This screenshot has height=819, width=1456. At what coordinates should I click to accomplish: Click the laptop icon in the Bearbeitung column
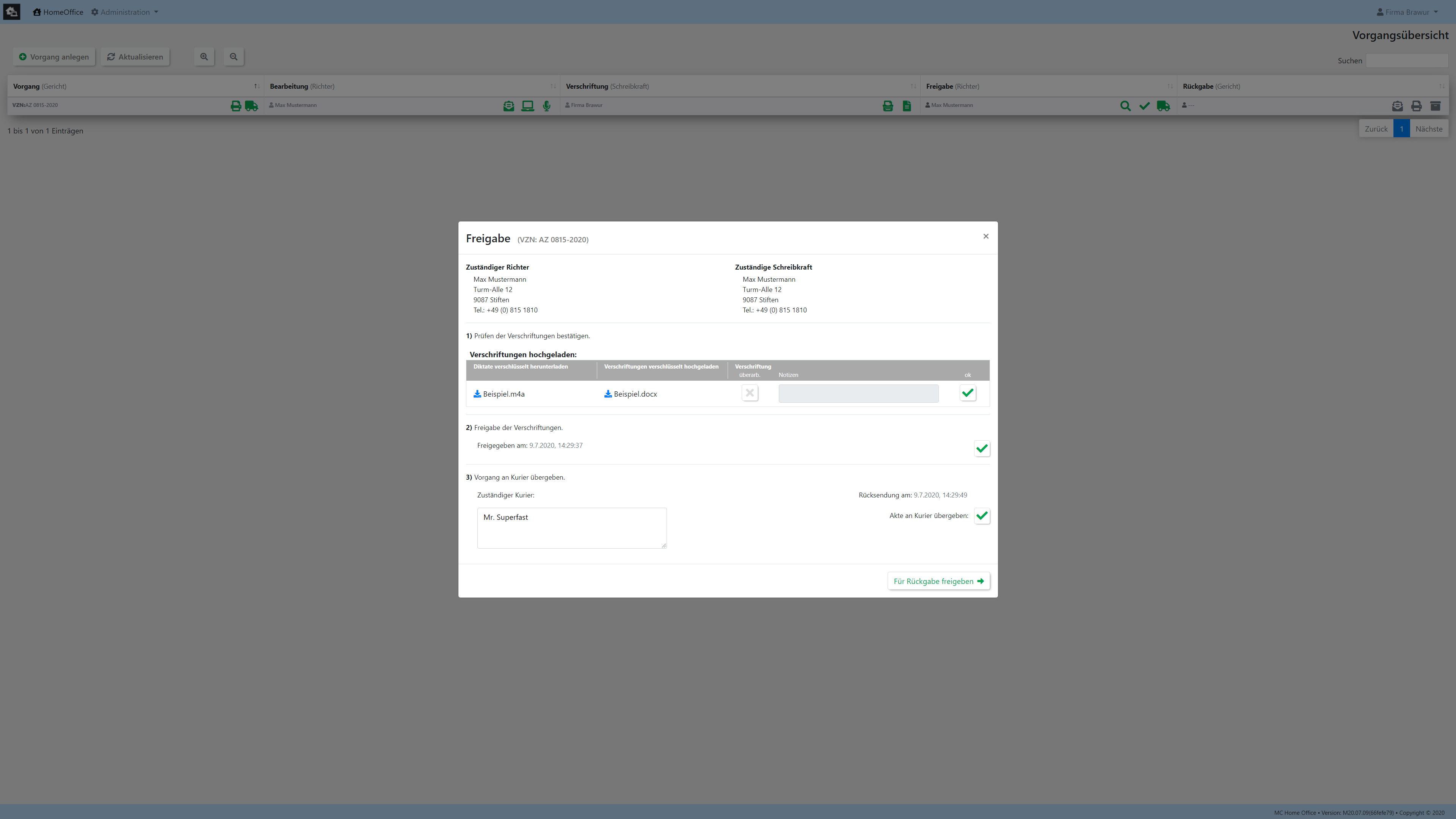pyautogui.click(x=527, y=106)
